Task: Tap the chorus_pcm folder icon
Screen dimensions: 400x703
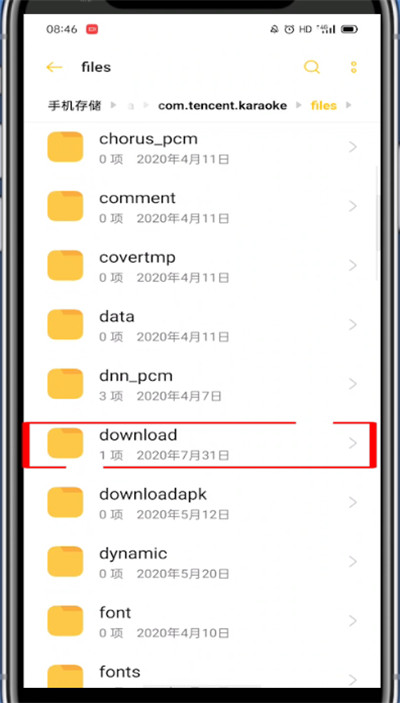Action: [x=65, y=147]
